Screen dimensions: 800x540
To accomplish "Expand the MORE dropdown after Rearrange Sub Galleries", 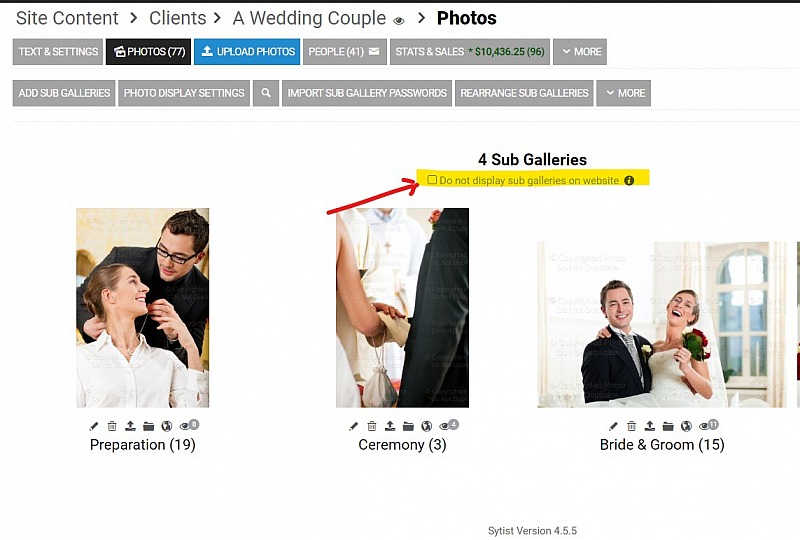I will coord(623,93).
